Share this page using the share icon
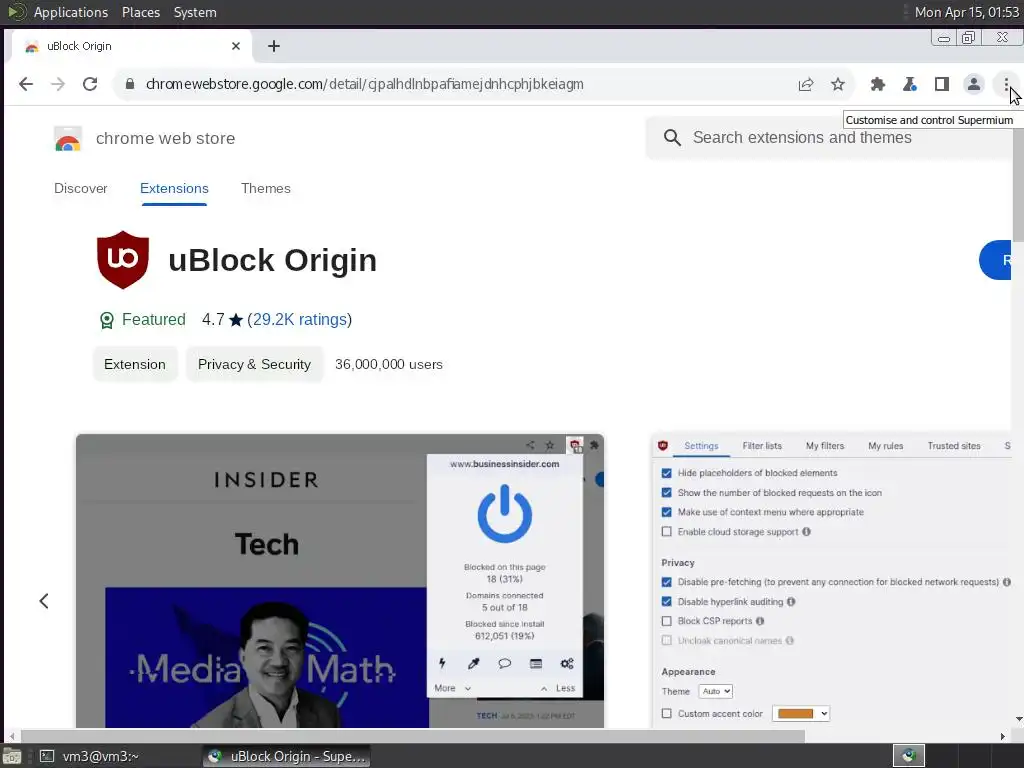 click(806, 84)
